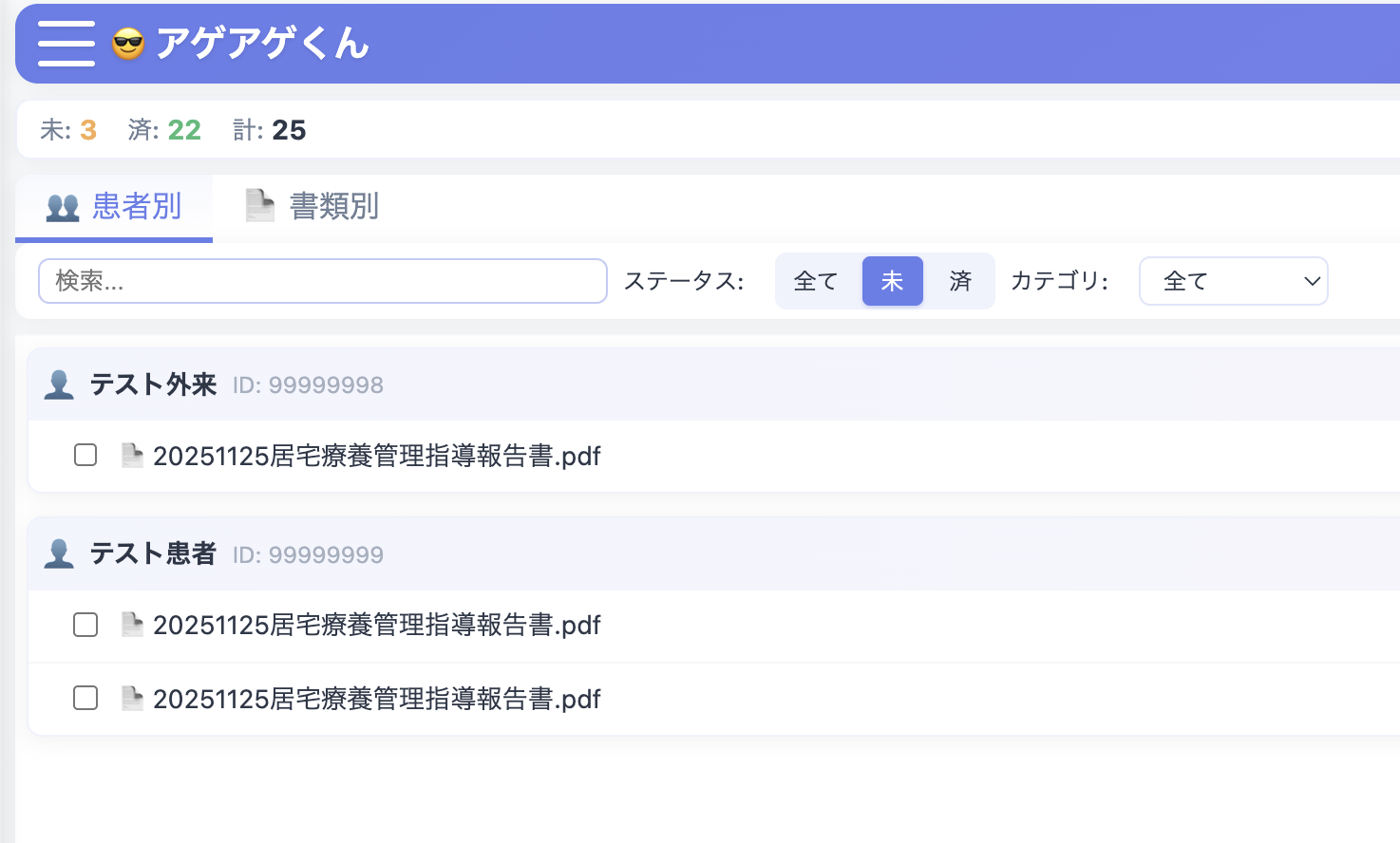Check the first checkbox under テスト患者
1400x843 pixels.
[x=85, y=625]
